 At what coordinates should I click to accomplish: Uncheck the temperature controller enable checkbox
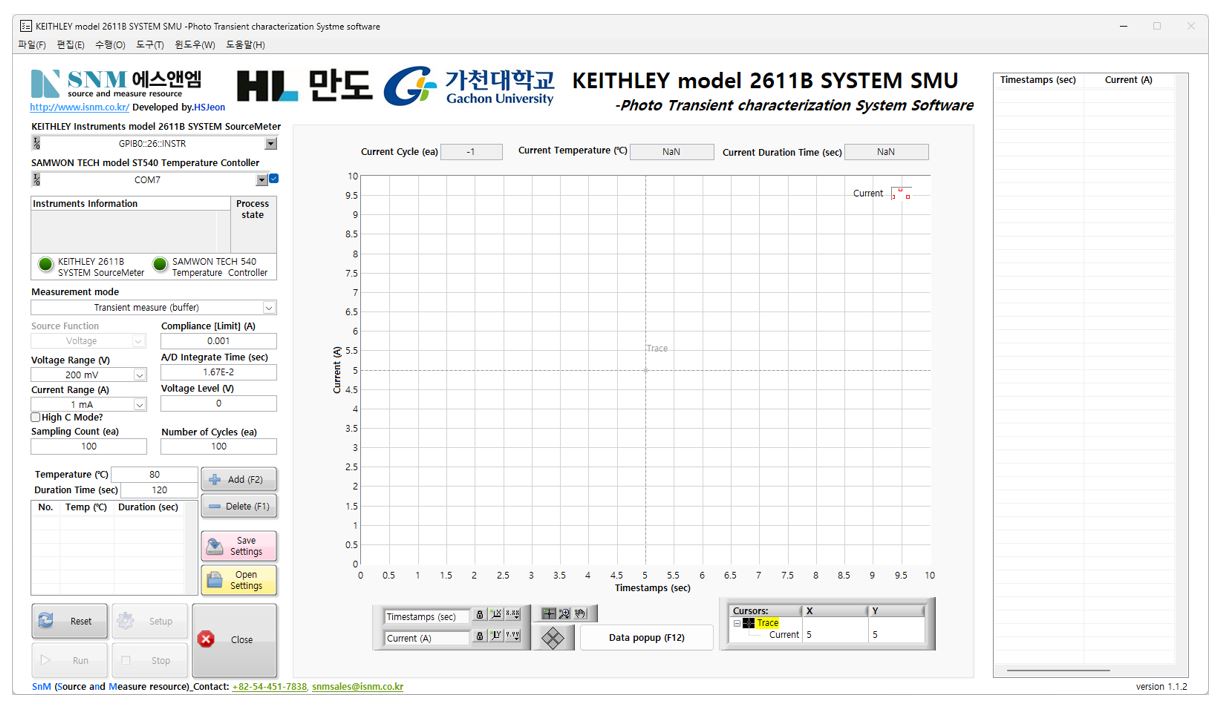point(274,179)
